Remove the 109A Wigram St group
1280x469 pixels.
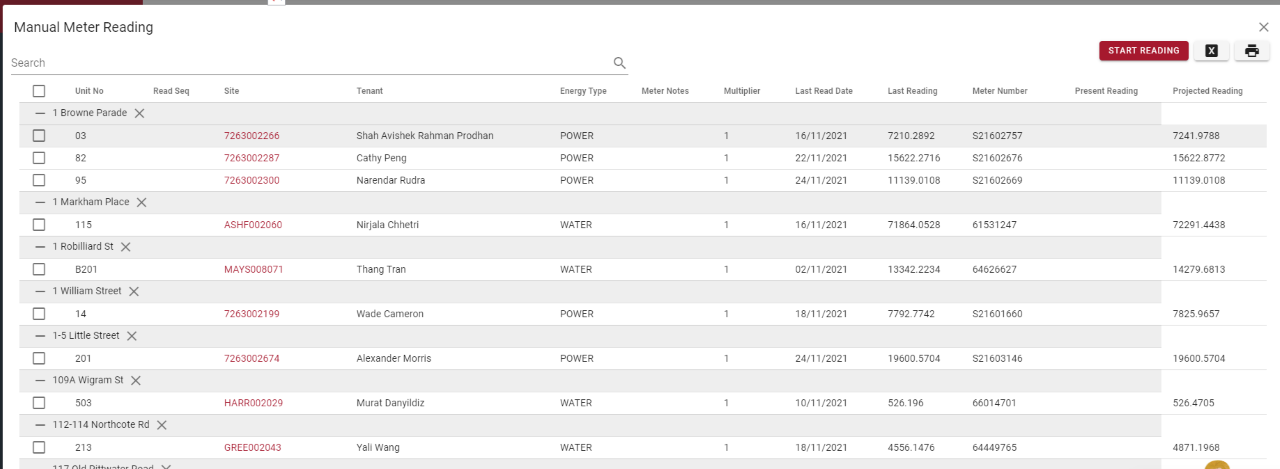coord(136,380)
